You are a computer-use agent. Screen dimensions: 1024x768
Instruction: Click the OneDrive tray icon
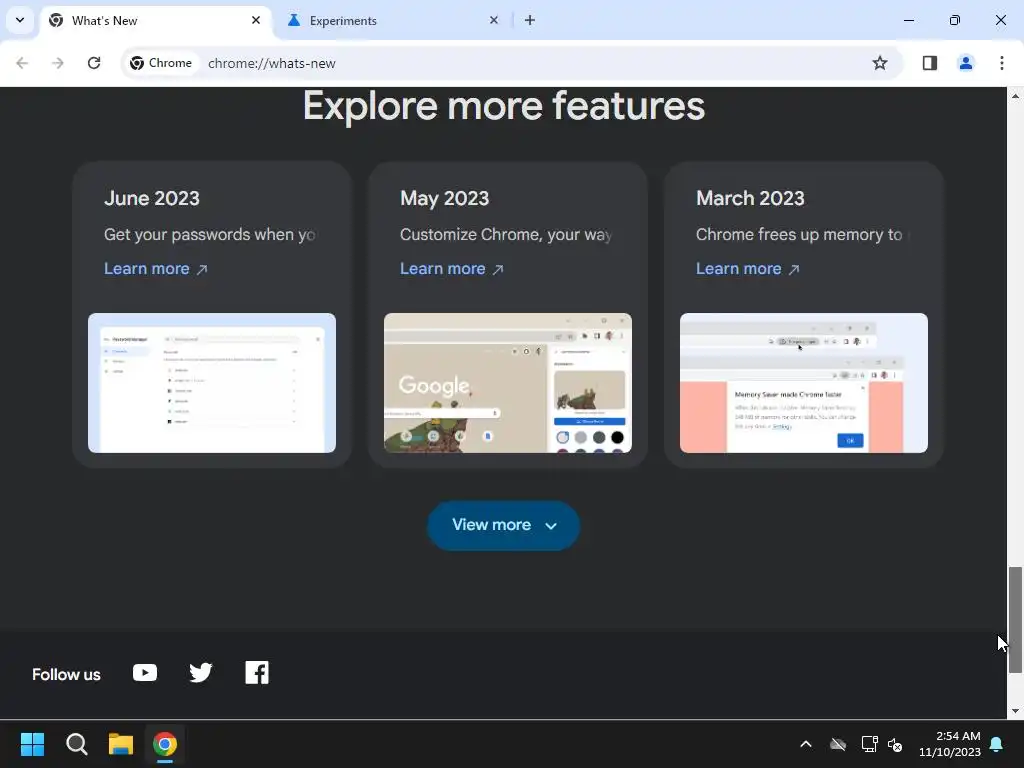[x=838, y=744]
